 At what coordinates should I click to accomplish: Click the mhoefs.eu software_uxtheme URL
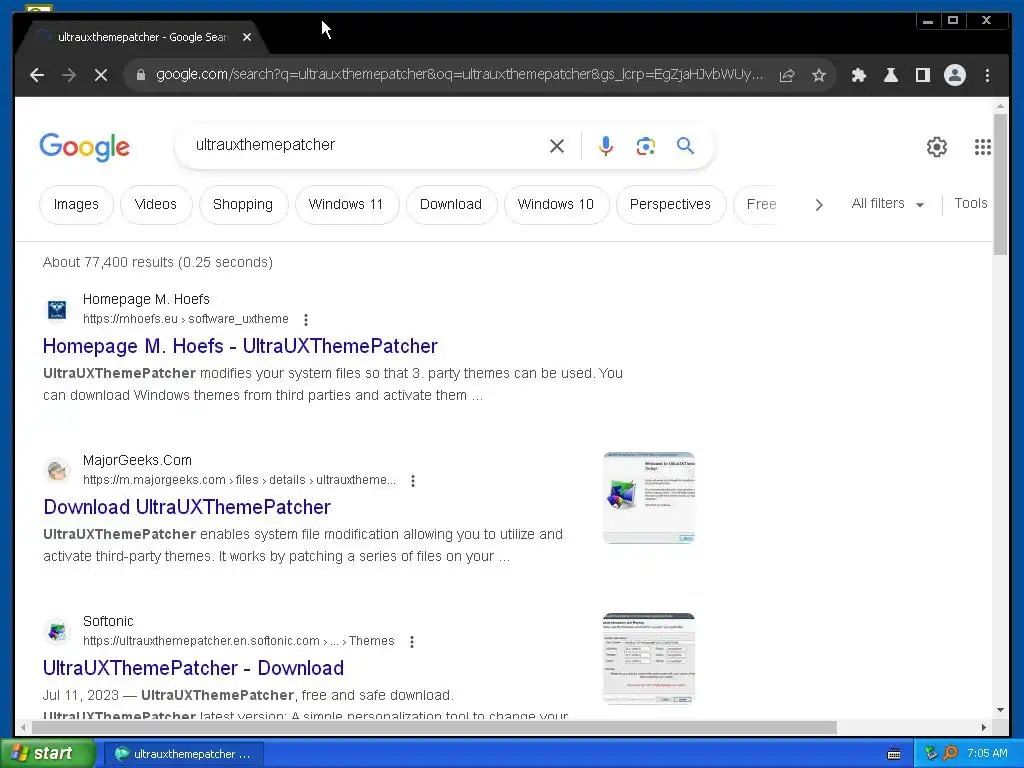coord(185,319)
